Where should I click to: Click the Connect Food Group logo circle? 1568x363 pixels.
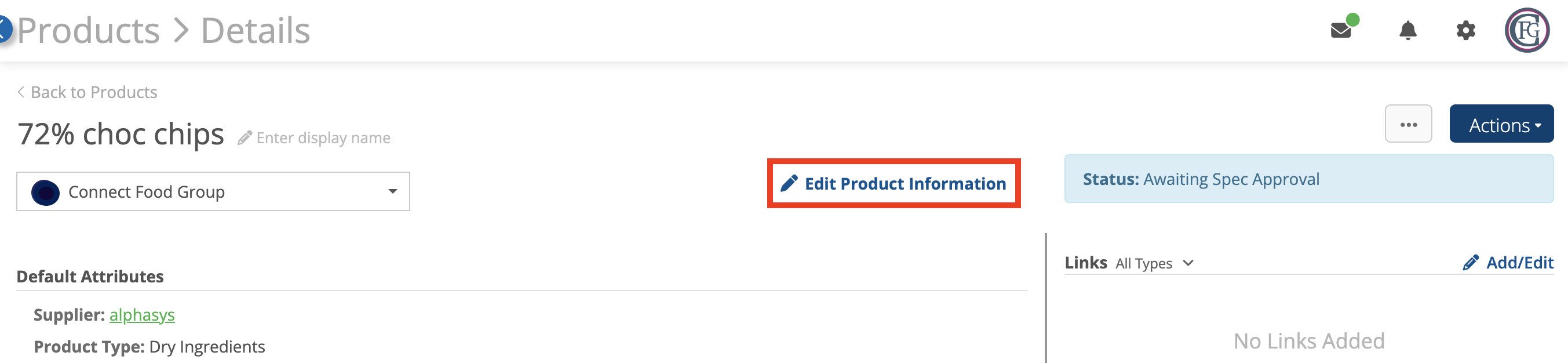pyautogui.click(x=46, y=192)
